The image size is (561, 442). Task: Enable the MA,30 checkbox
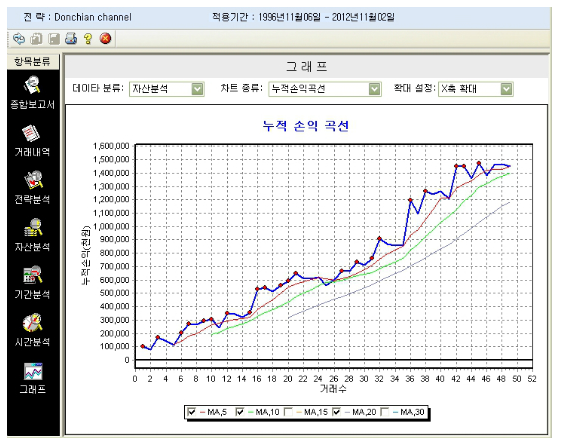tap(385, 412)
